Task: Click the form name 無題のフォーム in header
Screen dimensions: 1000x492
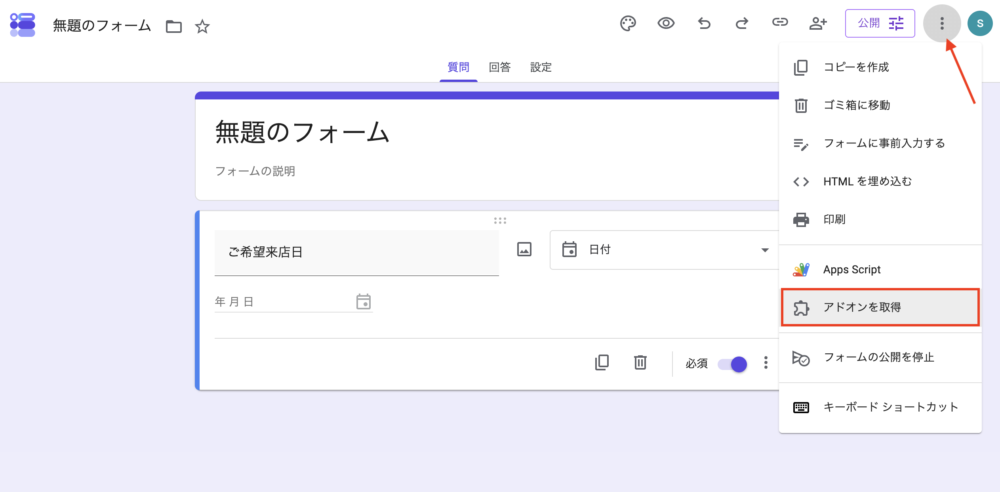Action: point(102,26)
